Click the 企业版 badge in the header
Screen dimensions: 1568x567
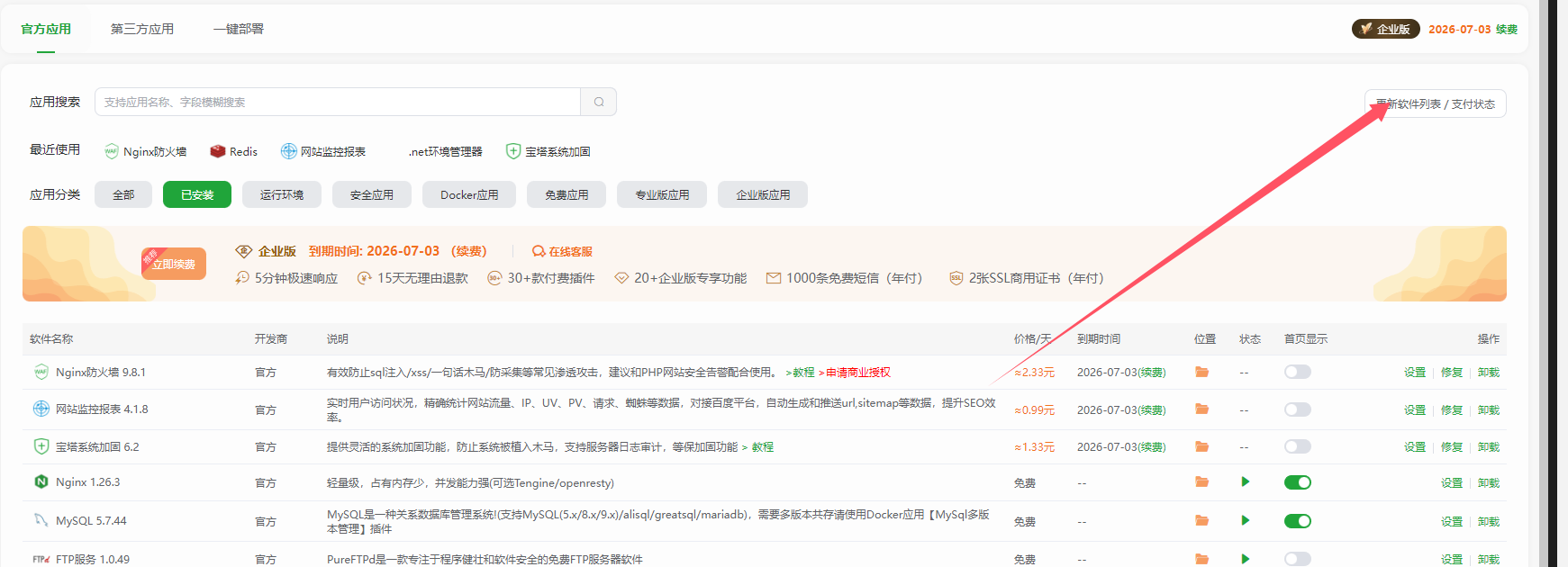coord(1385,29)
